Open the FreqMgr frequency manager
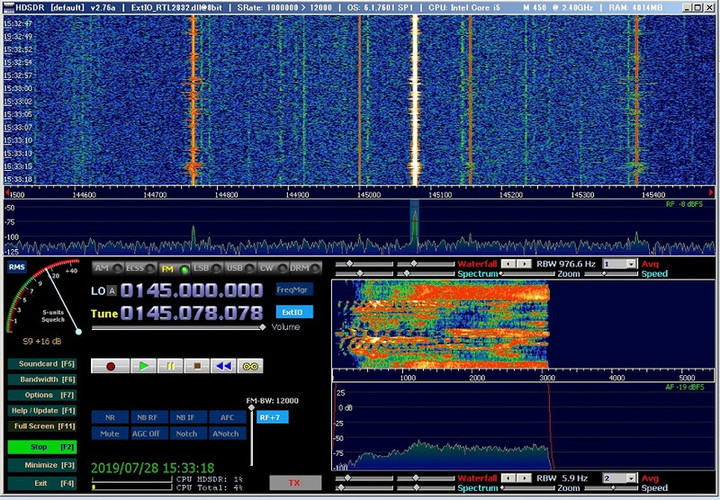The image size is (720, 500). [294, 290]
